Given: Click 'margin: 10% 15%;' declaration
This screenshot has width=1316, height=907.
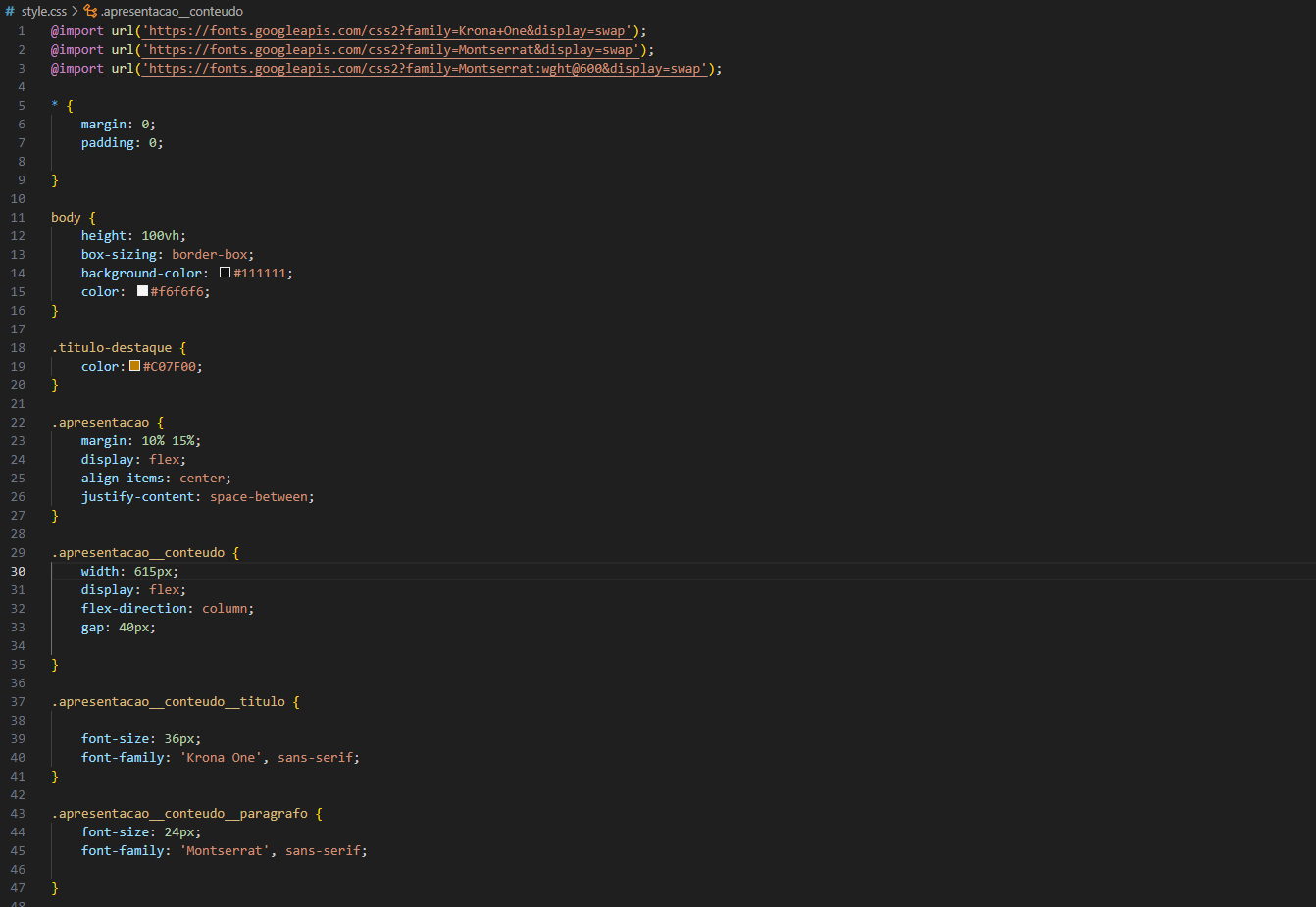Looking at the screenshot, I should (141, 441).
